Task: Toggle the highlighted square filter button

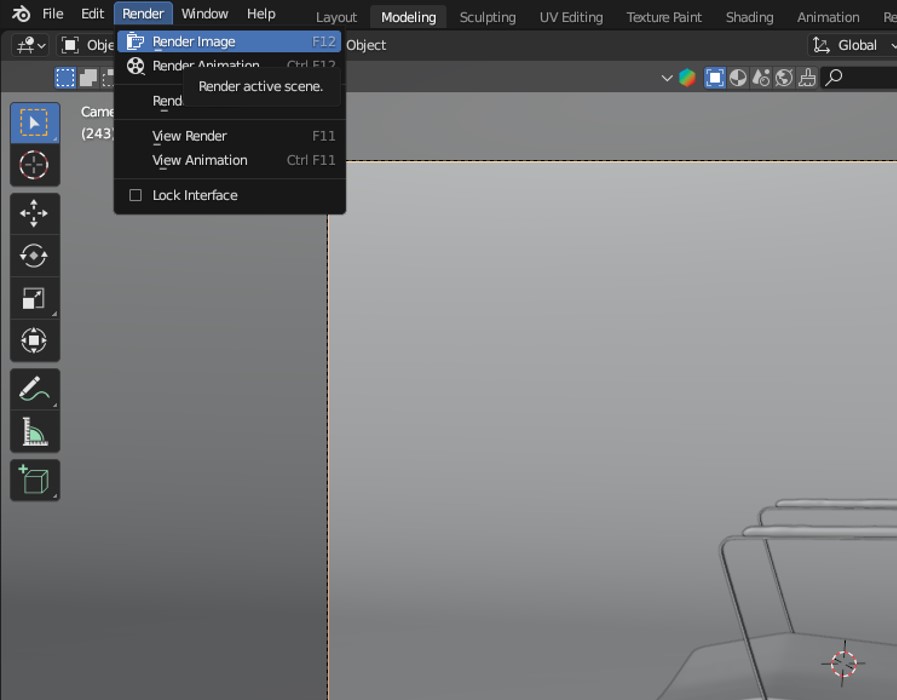Action: click(x=714, y=78)
